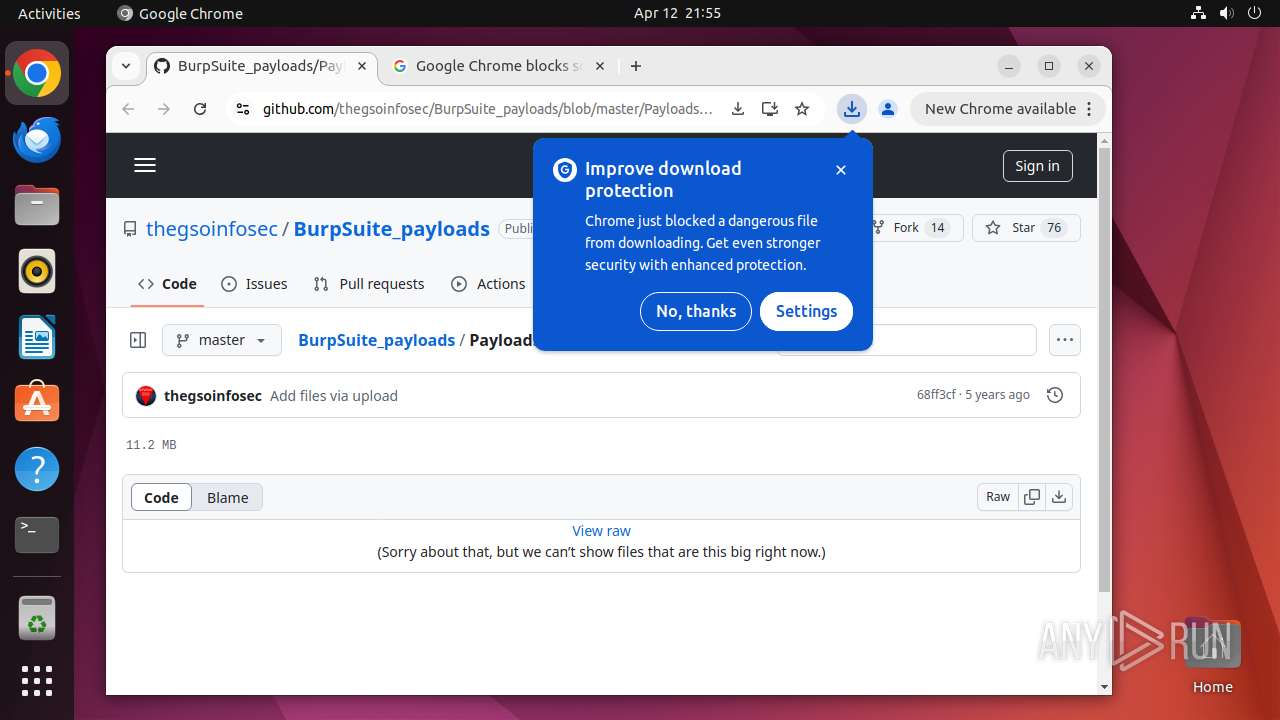Reload the current GitHub page

click(200, 109)
